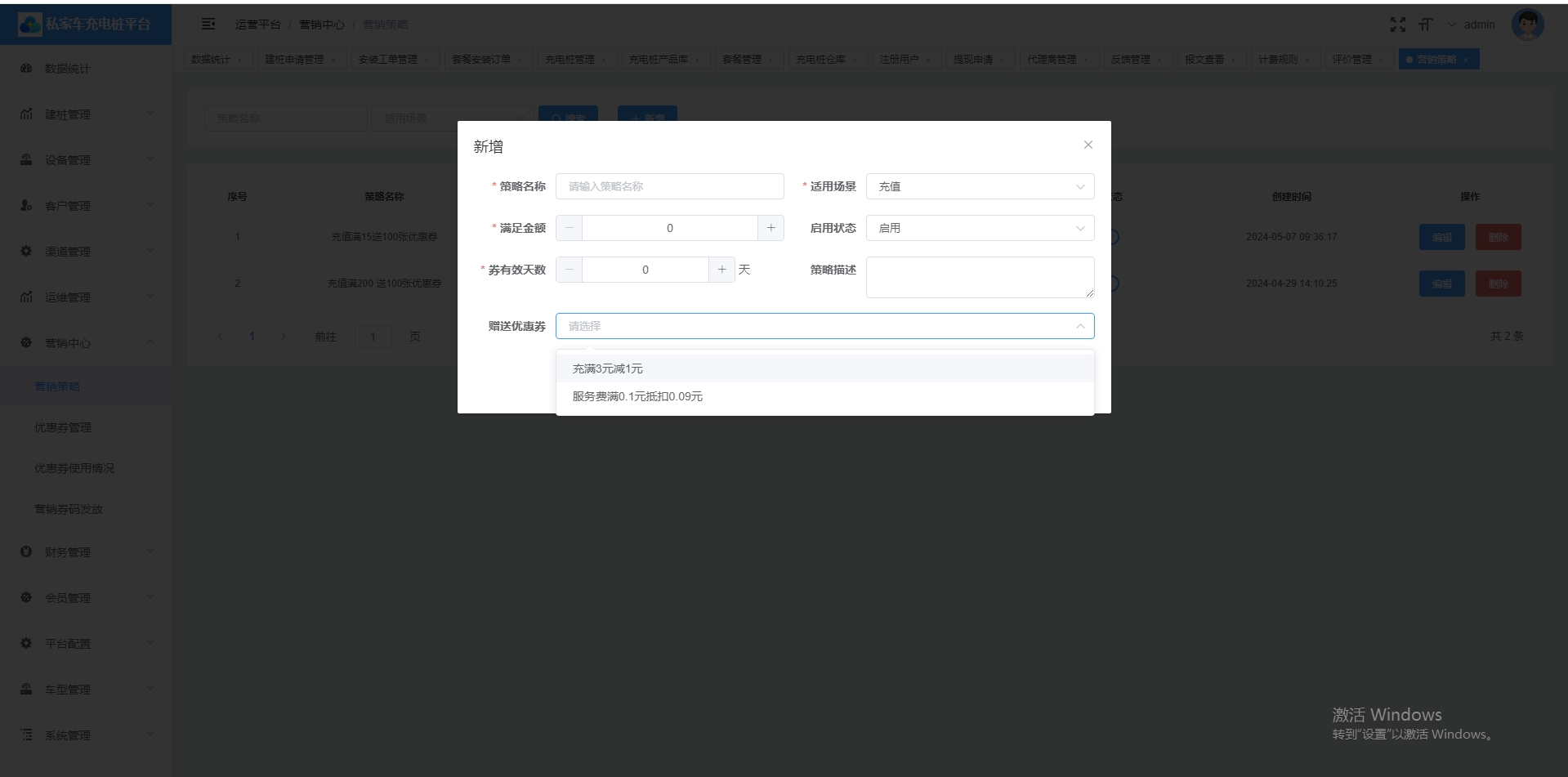Click the 车型管理 sidebar icon
Screen dimensions: 1568x777
pos(26,690)
